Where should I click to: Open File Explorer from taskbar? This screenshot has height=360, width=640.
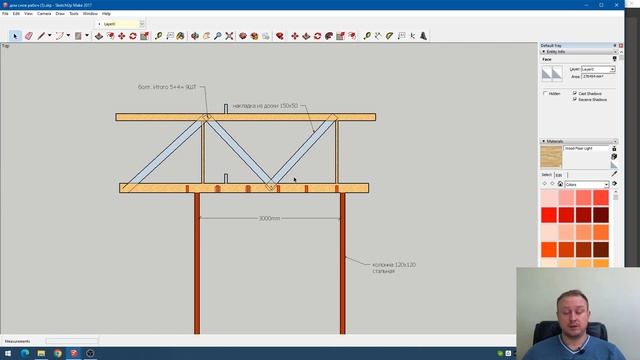click(x=41, y=353)
